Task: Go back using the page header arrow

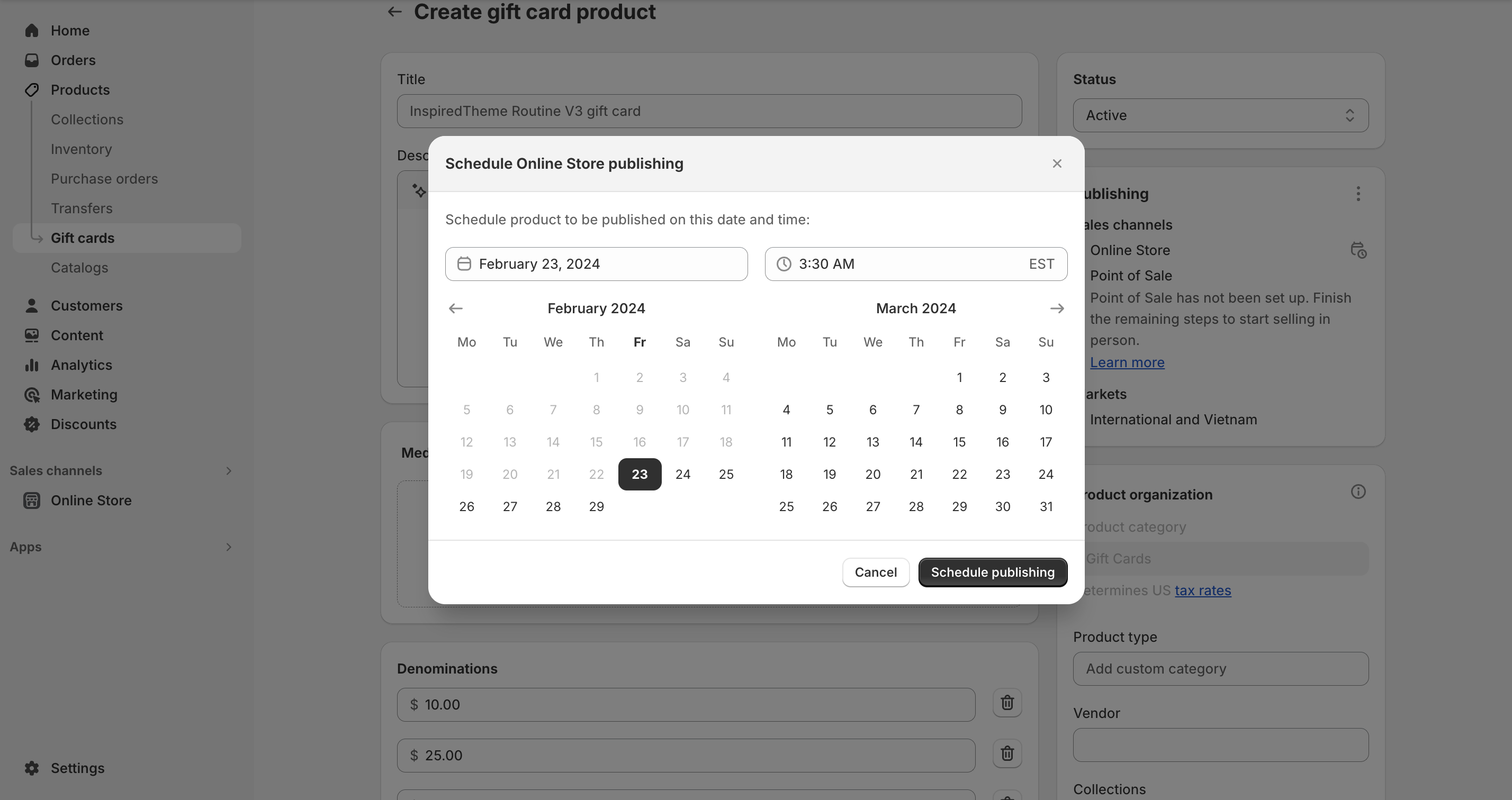Action: coord(394,12)
